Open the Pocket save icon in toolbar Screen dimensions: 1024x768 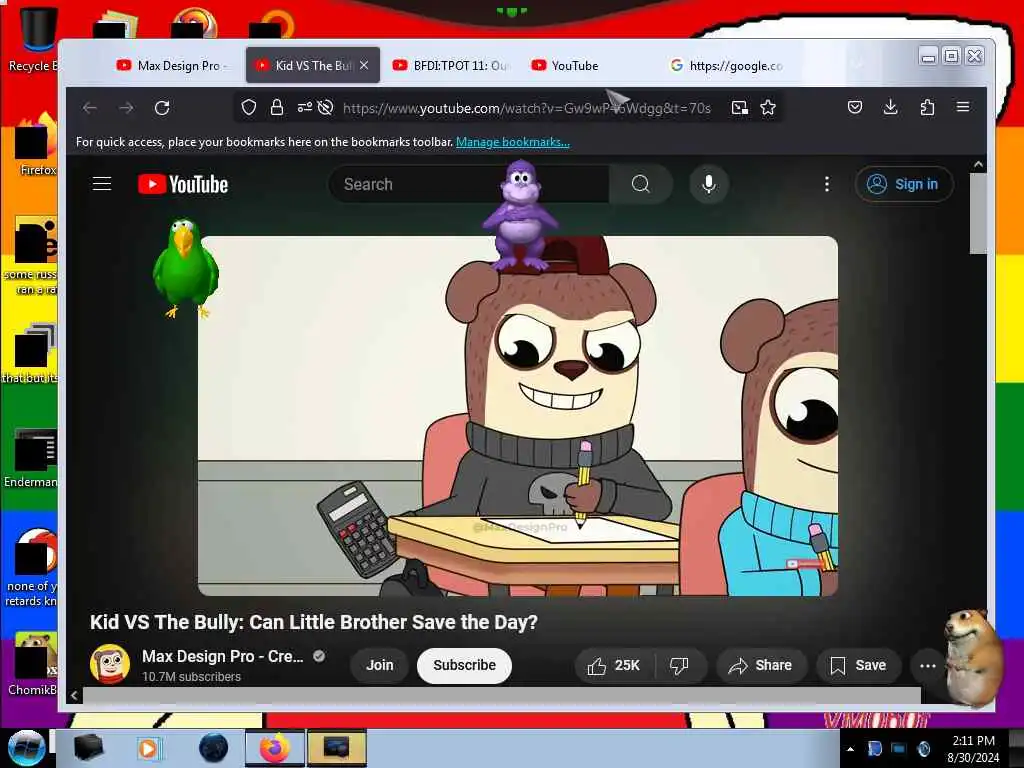click(854, 107)
